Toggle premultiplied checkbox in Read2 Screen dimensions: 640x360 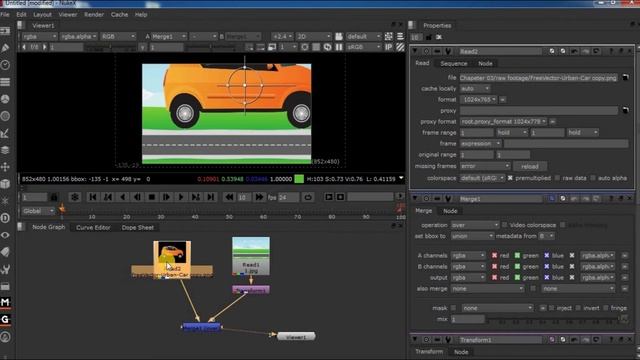(510, 178)
